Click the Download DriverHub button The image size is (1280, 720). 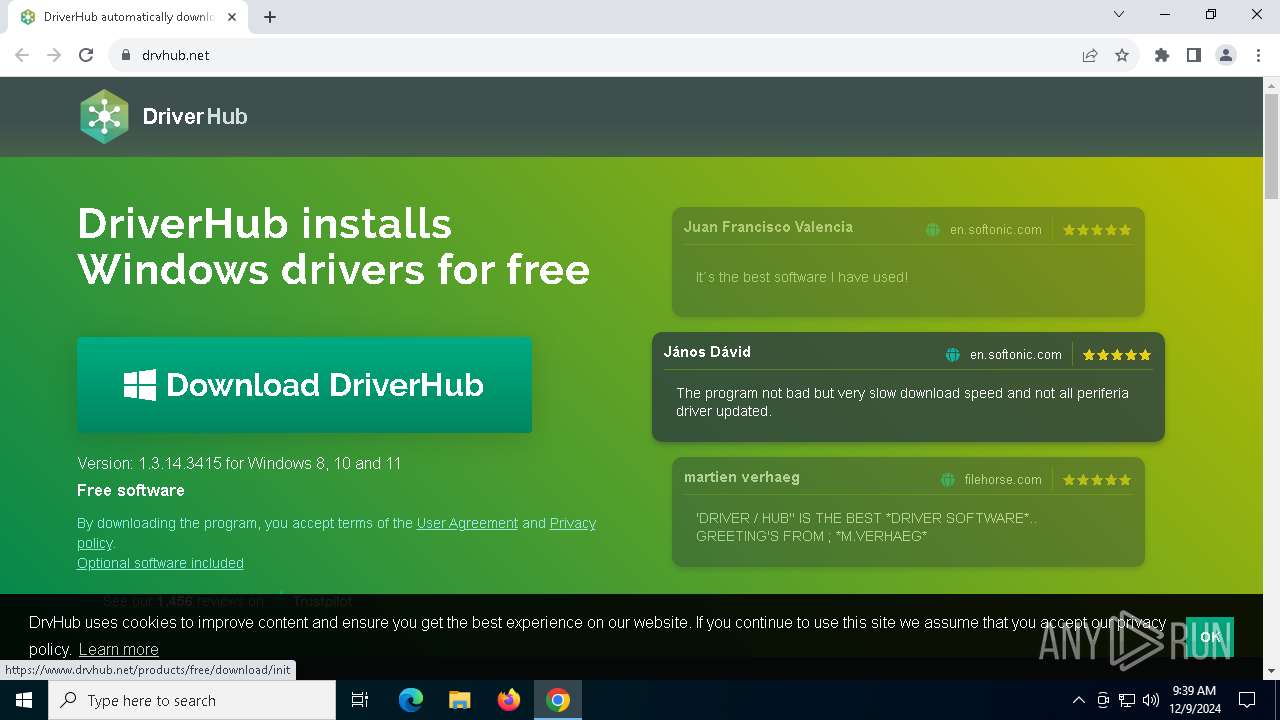(x=304, y=385)
